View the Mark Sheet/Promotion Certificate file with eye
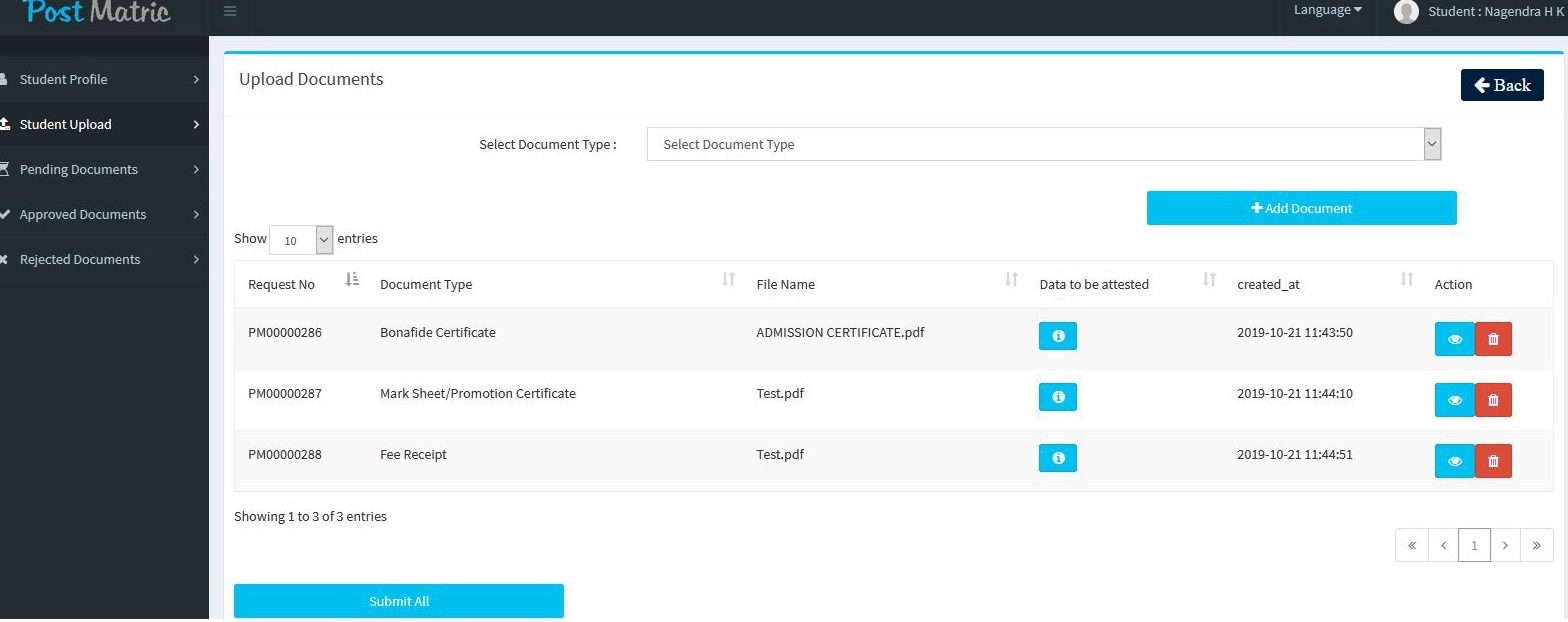 point(1455,400)
